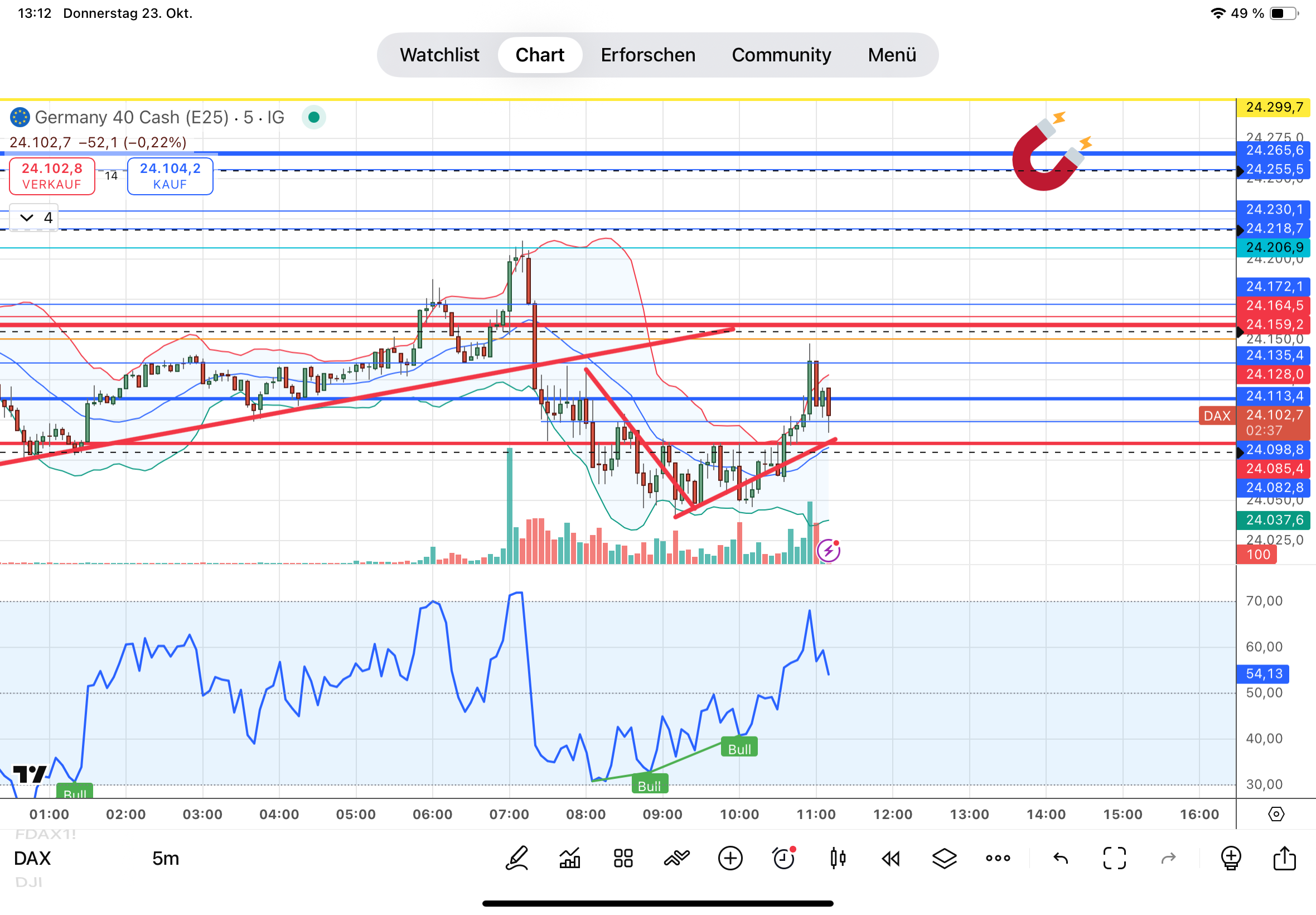Click the yellow 24.299,7 price label
Screen dimensions: 1316x915
point(1274,107)
